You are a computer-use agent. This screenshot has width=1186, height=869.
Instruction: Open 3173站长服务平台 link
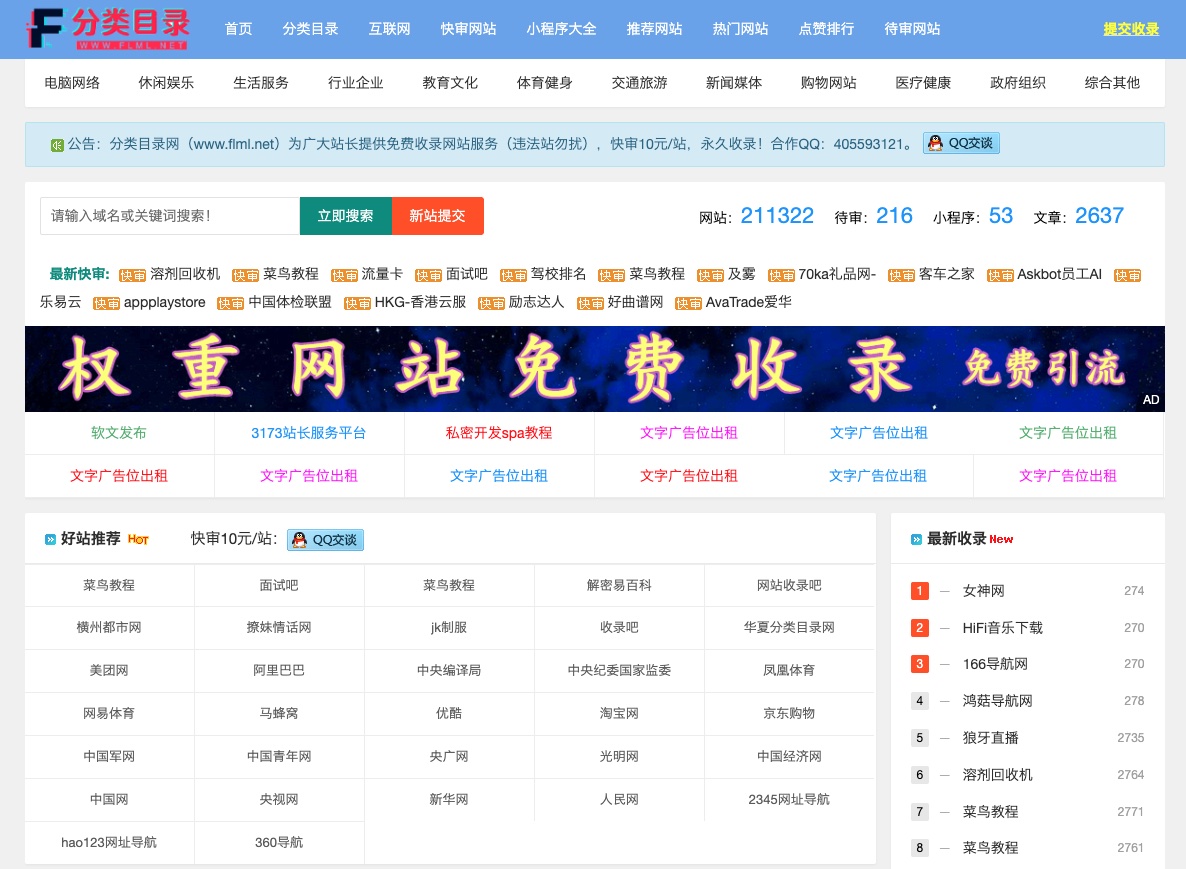tap(309, 433)
